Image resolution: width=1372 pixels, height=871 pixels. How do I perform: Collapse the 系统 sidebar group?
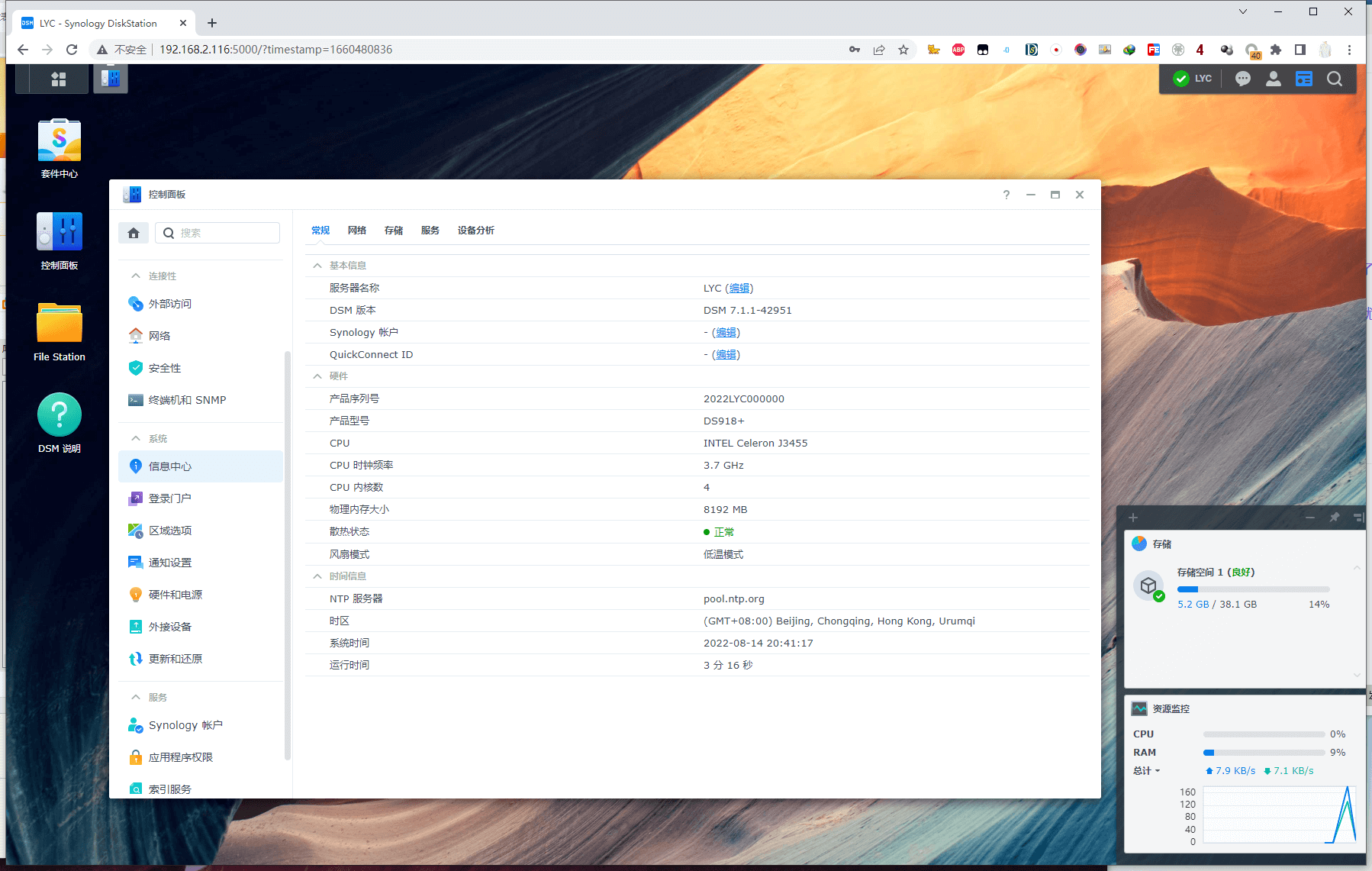coord(136,438)
